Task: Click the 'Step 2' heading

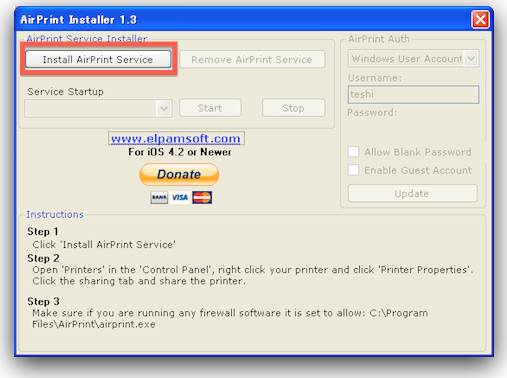Action: [43, 258]
